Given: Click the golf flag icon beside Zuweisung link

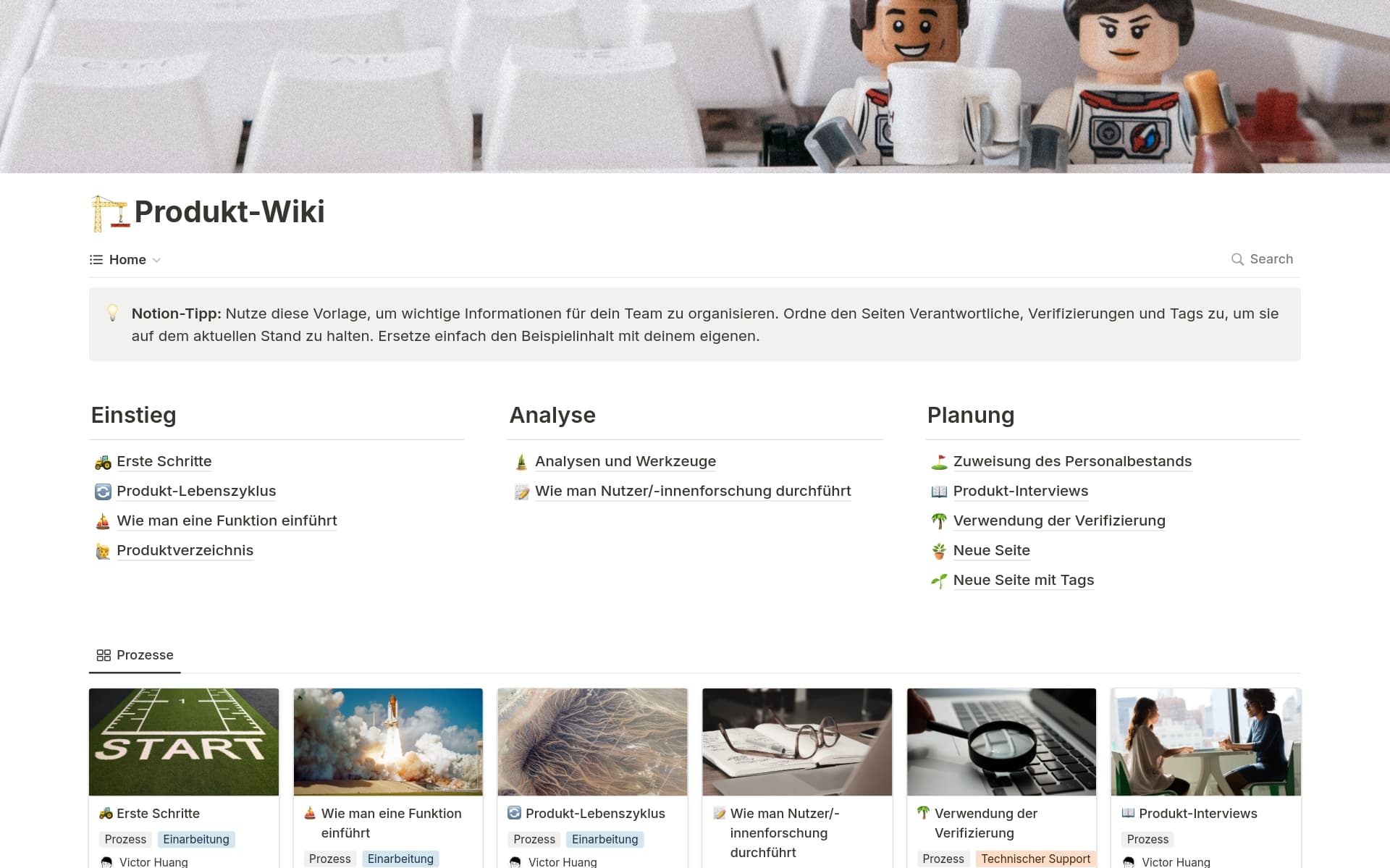Looking at the screenshot, I should point(939,462).
